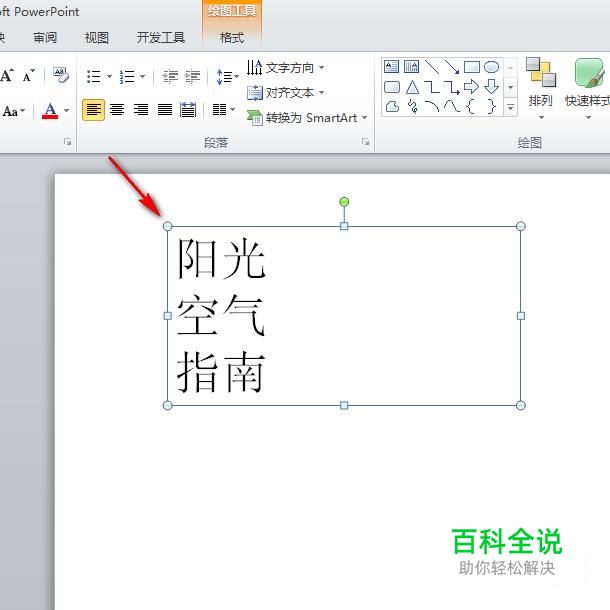Open the font group dialog launcher
The image size is (610, 610).
(68, 142)
